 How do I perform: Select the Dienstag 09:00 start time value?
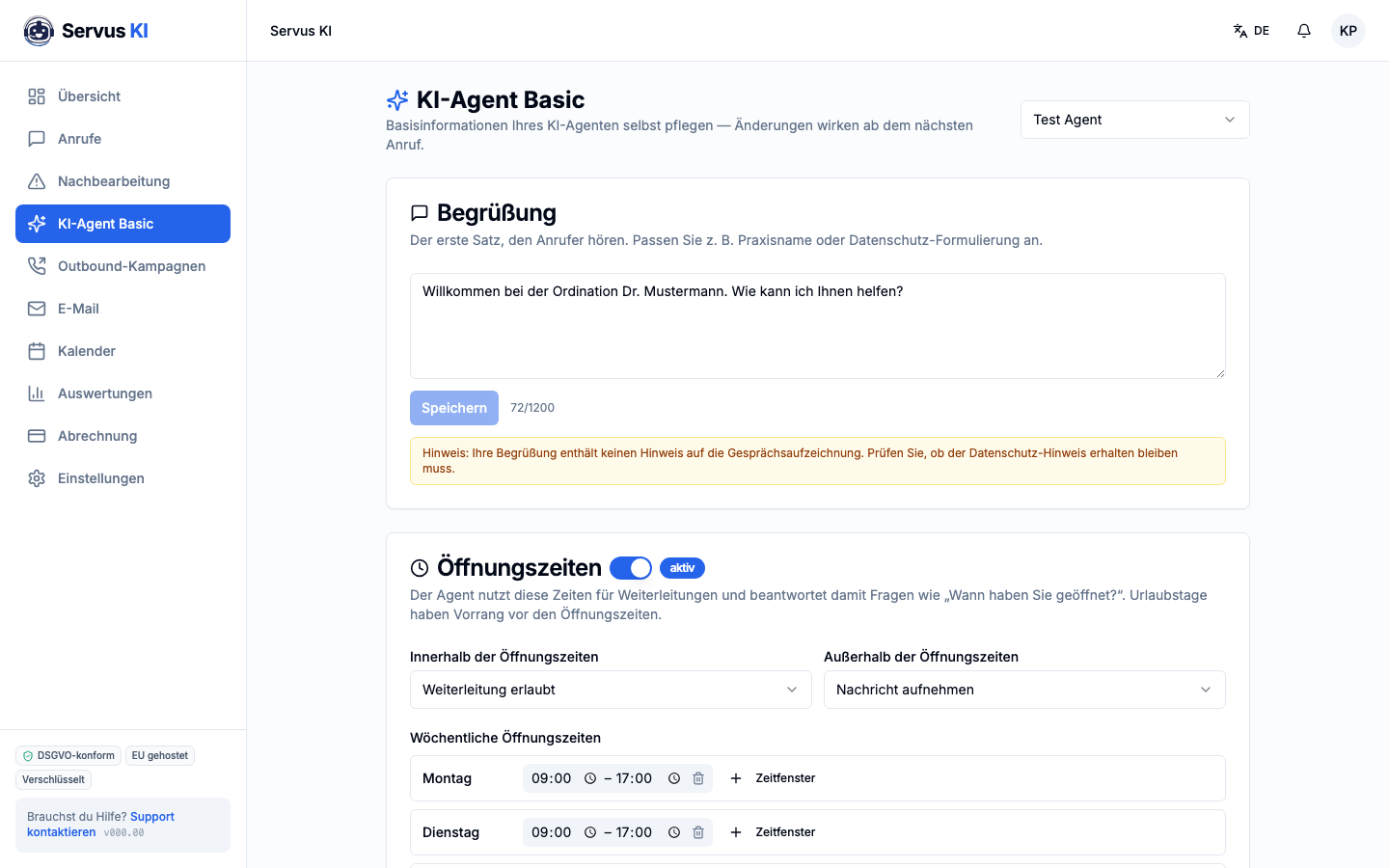[552, 832]
